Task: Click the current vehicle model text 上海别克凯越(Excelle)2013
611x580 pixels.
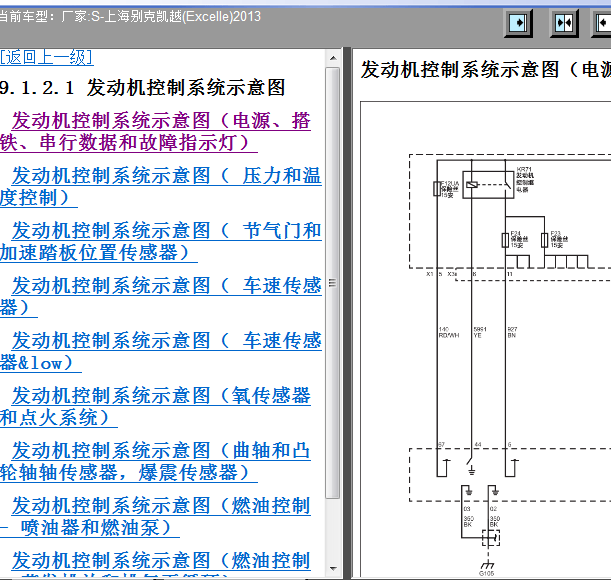Action: 175,16
